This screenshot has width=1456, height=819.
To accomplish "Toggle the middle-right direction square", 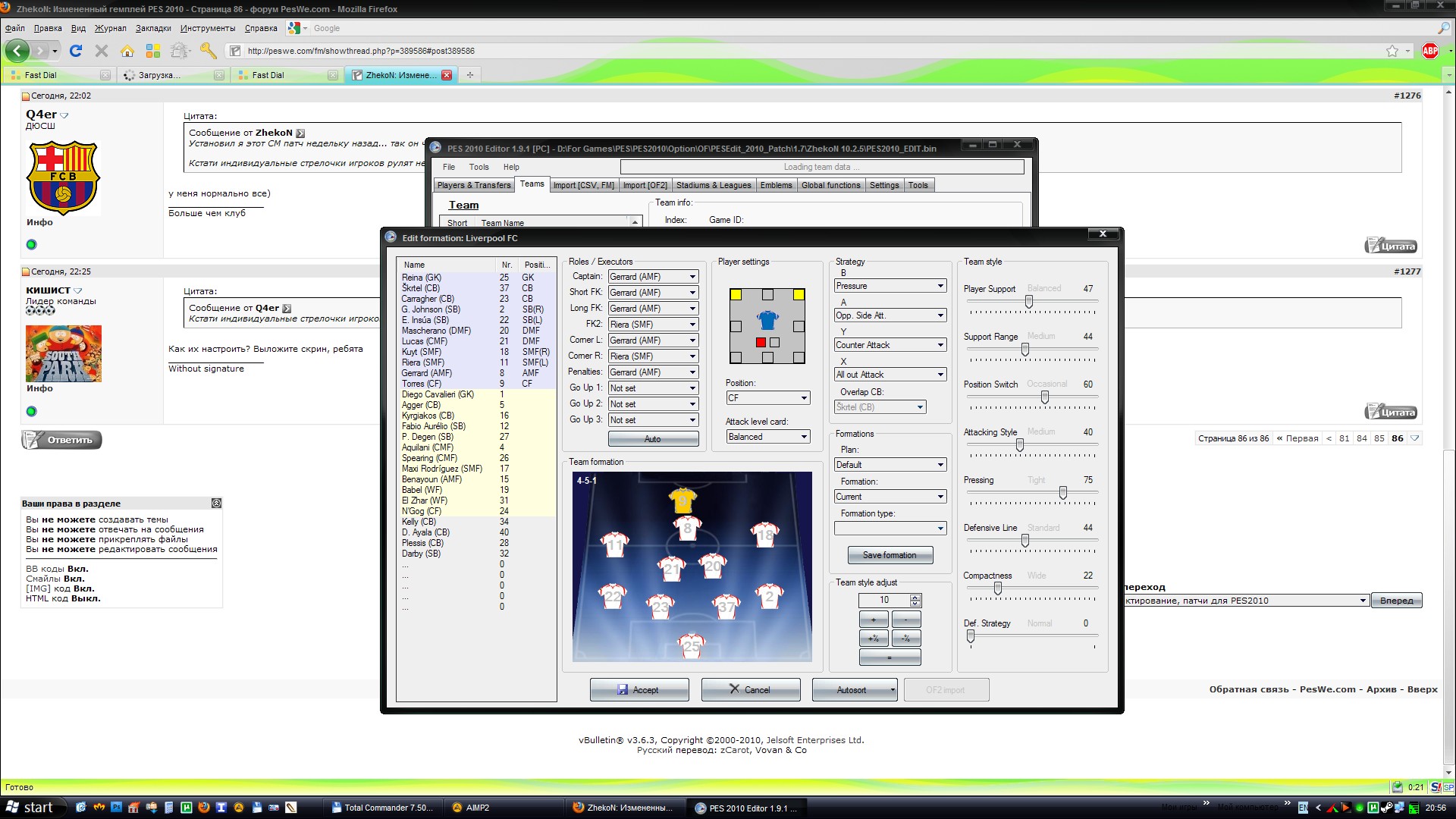I will 799,326.
